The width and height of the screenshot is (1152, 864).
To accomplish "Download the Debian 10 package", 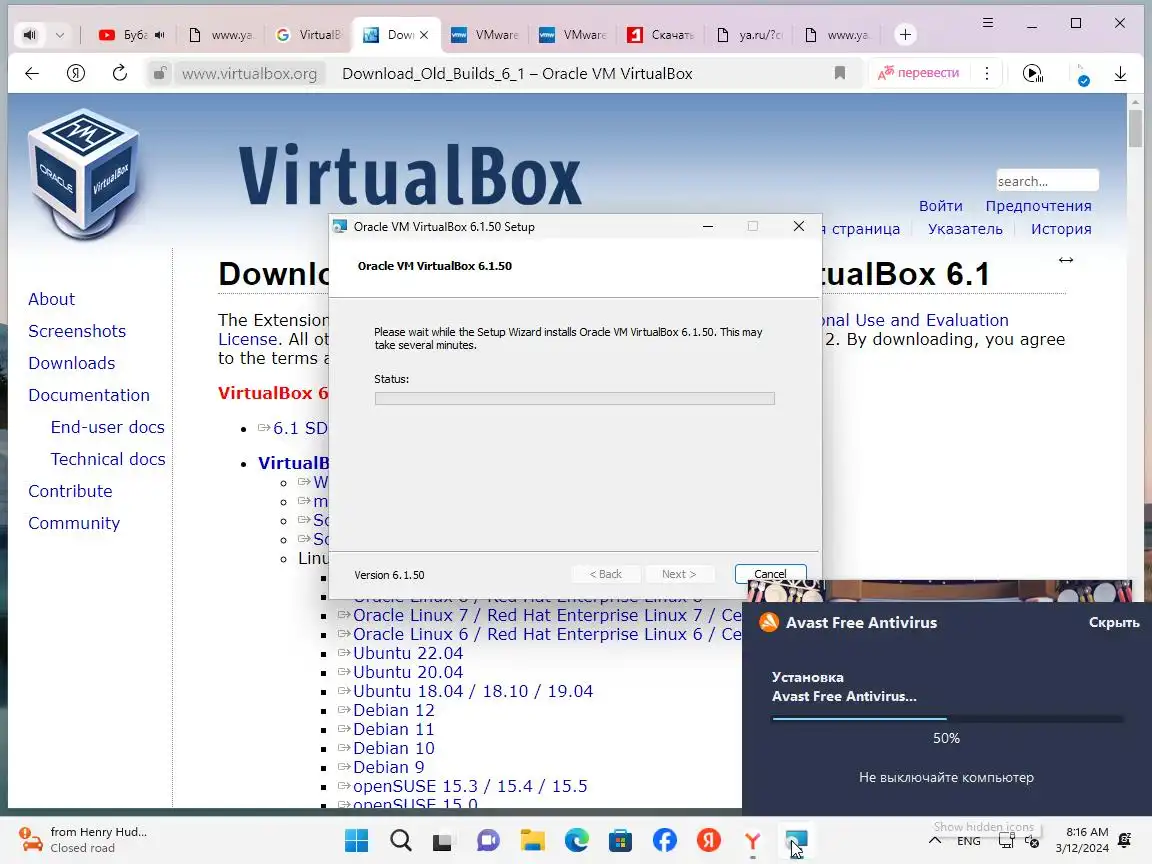I will (x=394, y=749).
